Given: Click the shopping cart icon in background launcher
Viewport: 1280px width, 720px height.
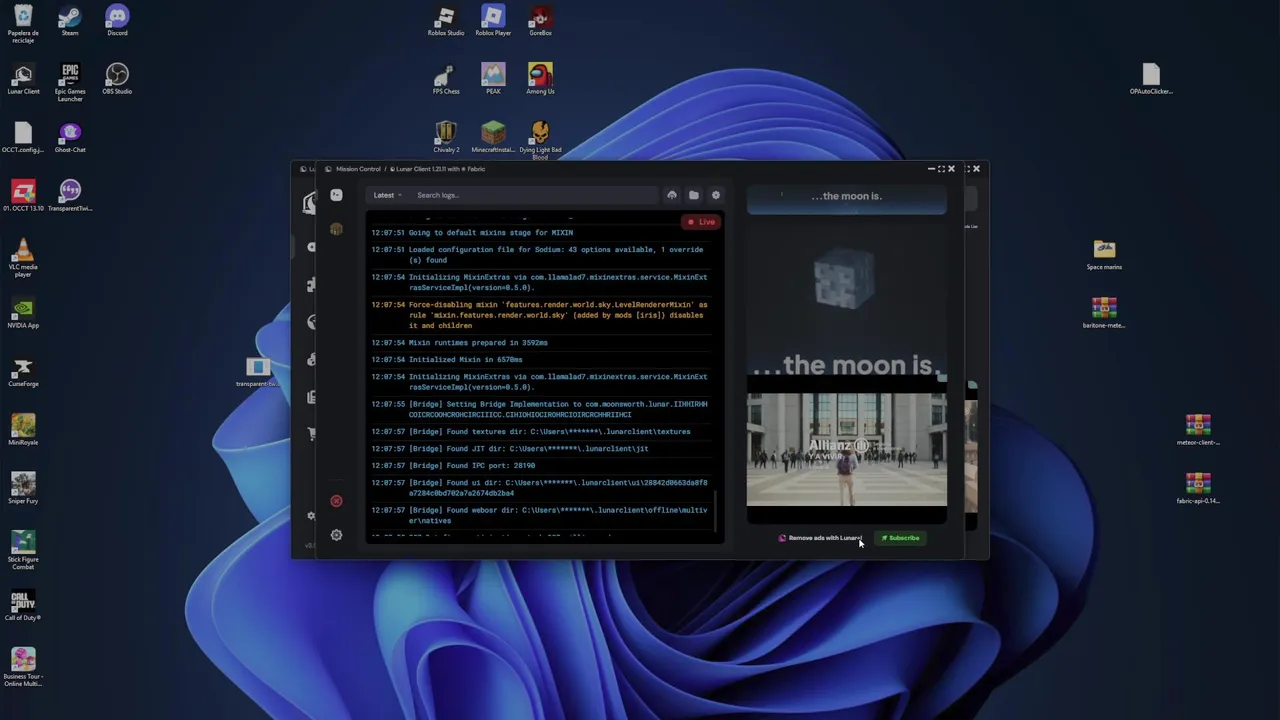Looking at the screenshot, I should 311,434.
